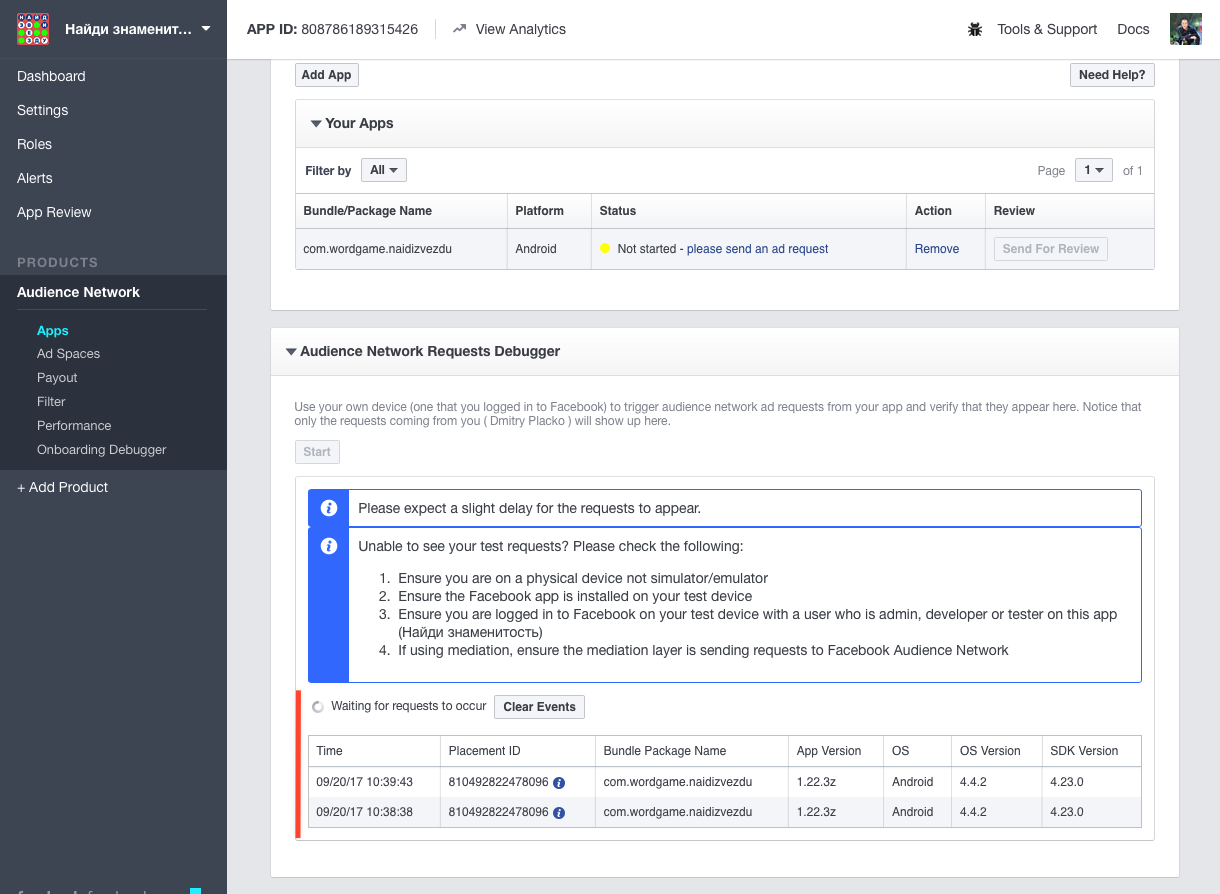
Task: Click the info icon beside slight delay notice
Action: pos(328,508)
